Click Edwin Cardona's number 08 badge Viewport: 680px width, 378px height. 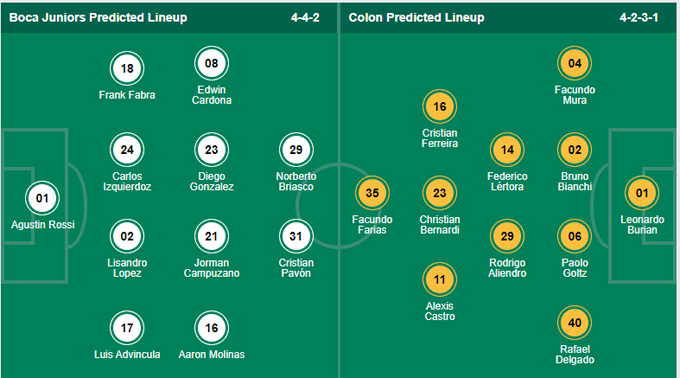(x=212, y=63)
